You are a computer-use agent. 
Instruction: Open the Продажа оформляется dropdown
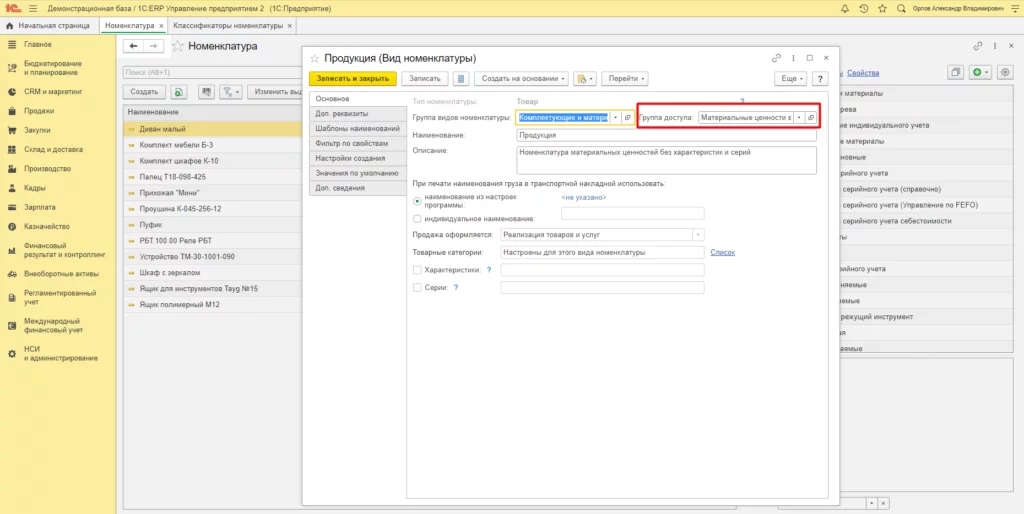(699, 234)
